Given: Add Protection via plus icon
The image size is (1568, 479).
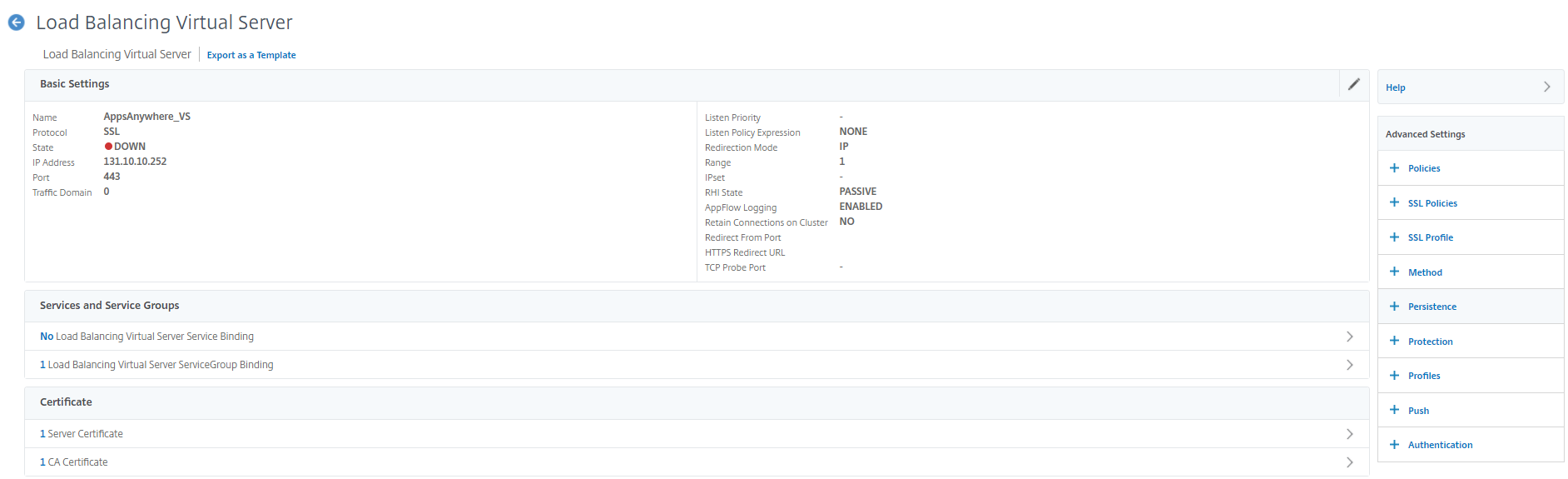Looking at the screenshot, I should (1394, 341).
